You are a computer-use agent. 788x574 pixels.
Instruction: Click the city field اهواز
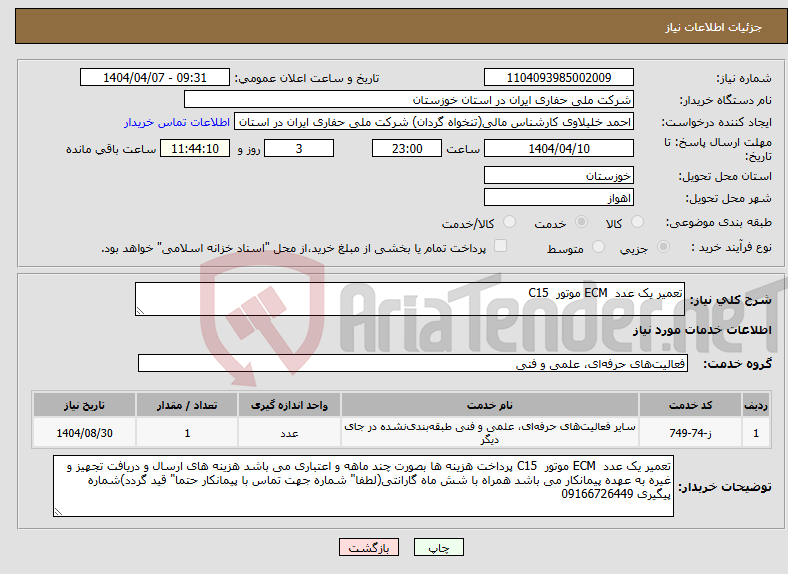[558, 197]
